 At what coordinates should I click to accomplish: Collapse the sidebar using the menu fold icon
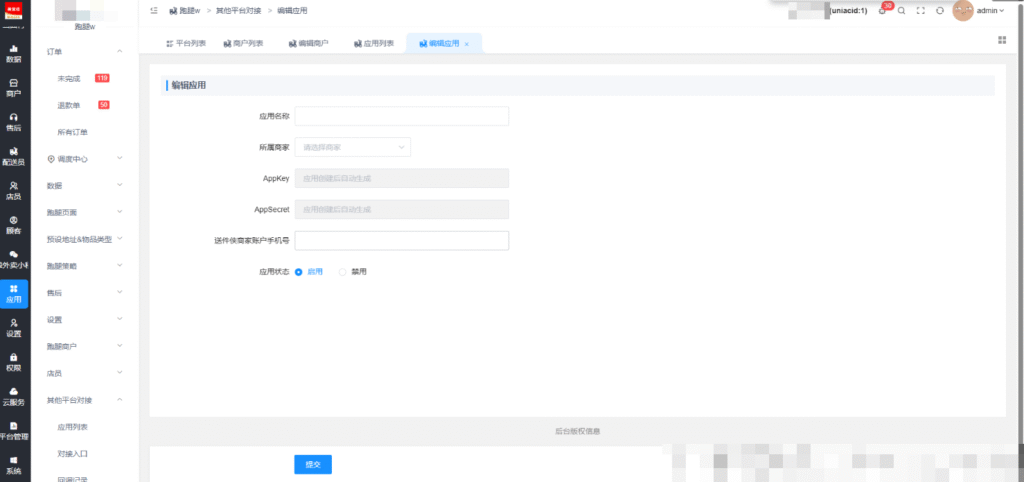point(153,11)
